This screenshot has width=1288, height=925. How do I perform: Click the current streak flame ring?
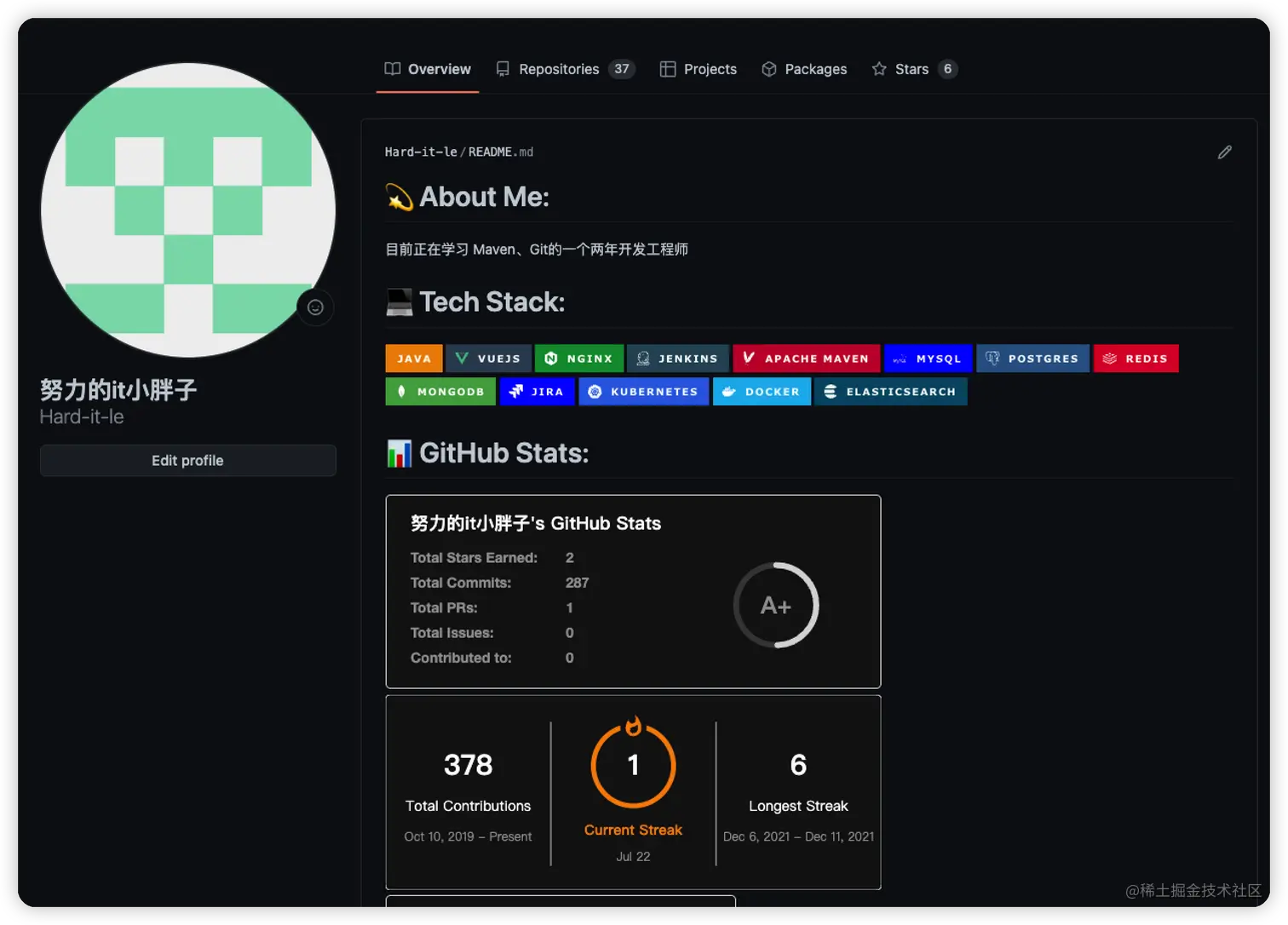tap(633, 763)
